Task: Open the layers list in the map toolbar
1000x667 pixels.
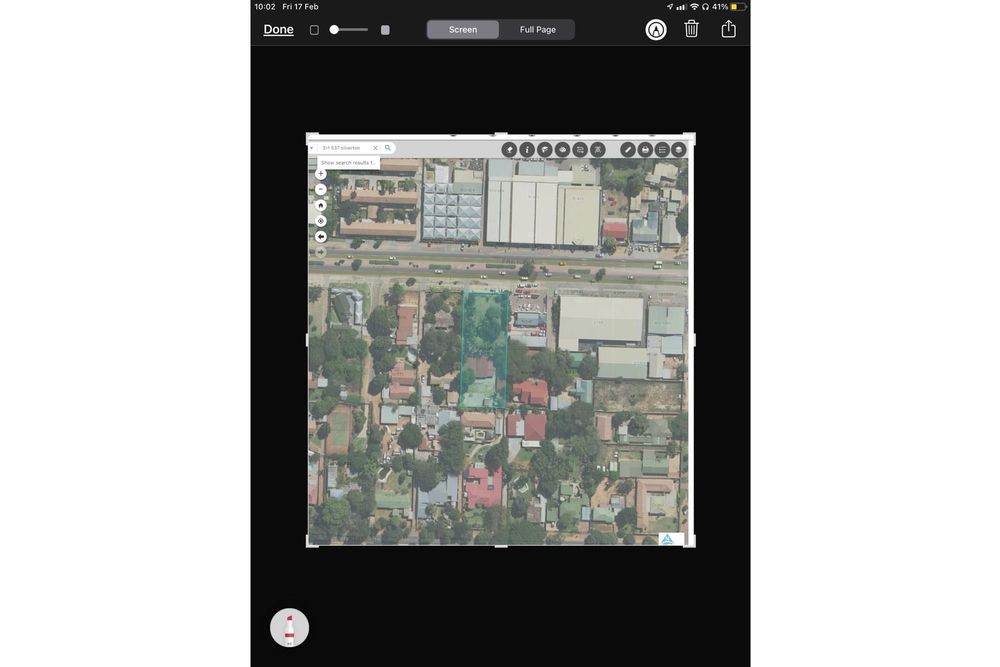Action: click(662, 150)
